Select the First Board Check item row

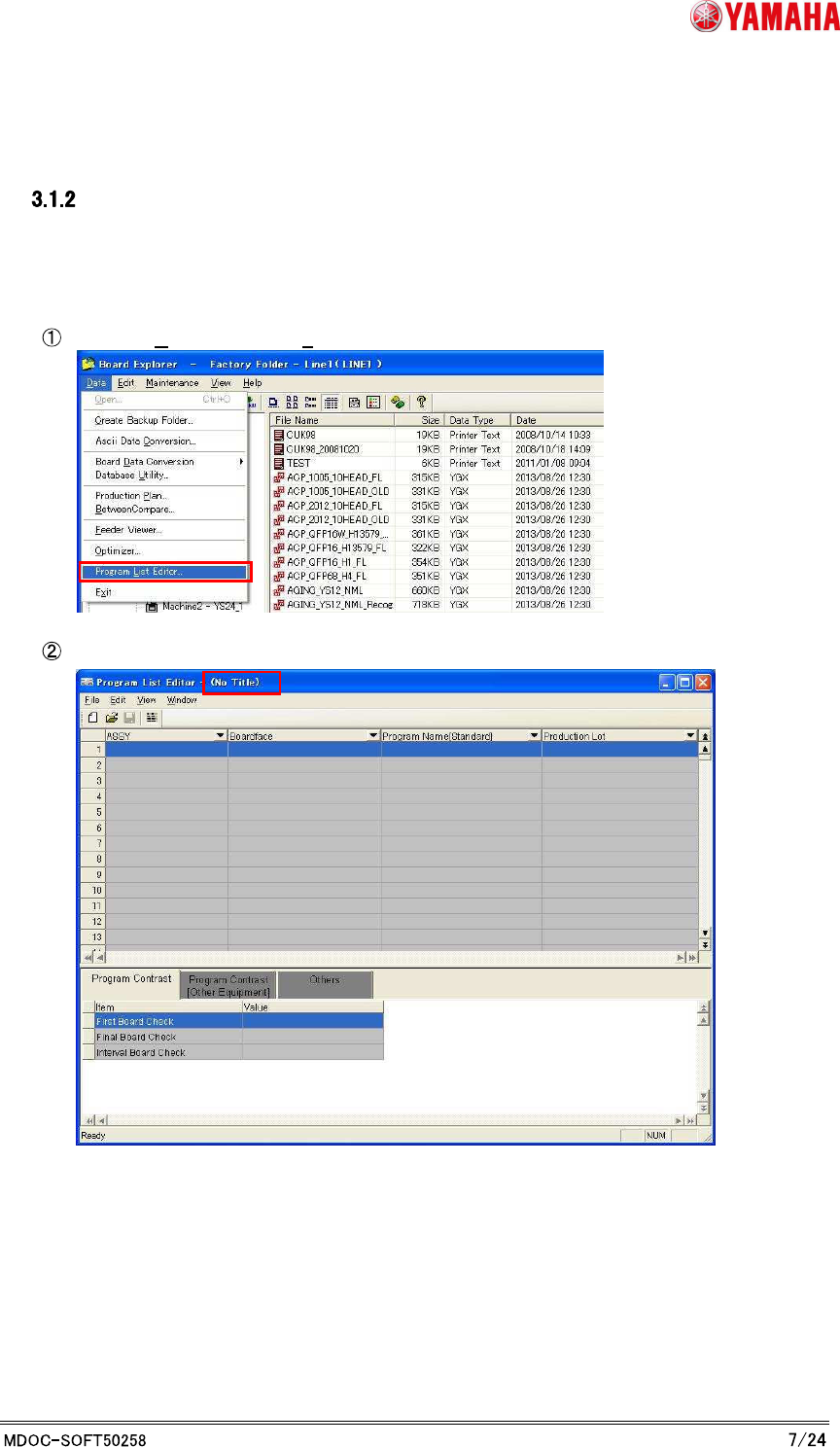point(233,1022)
